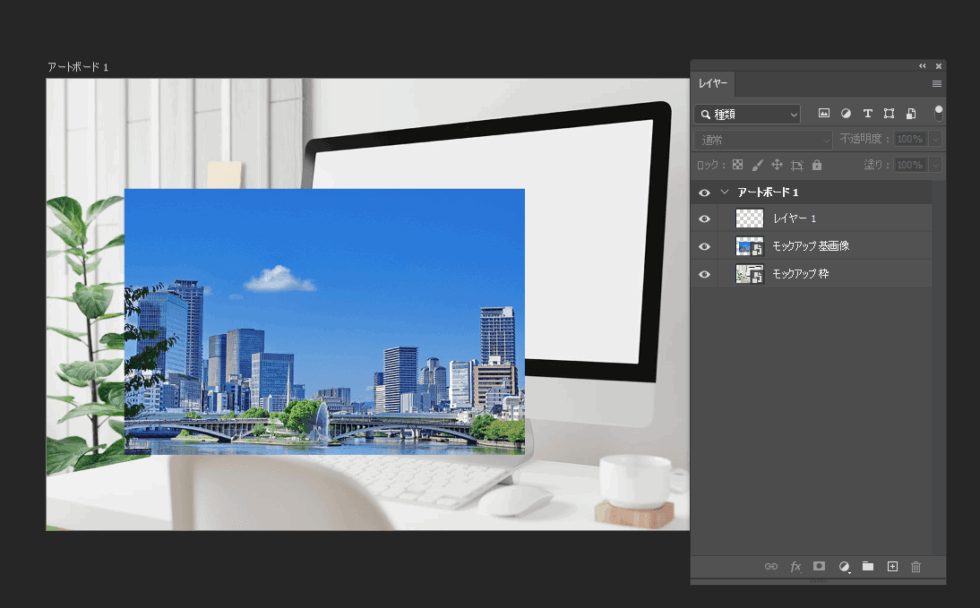Delete layer using the trash icon
This screenshot has width=980, height=608.
tap(916, 567)
